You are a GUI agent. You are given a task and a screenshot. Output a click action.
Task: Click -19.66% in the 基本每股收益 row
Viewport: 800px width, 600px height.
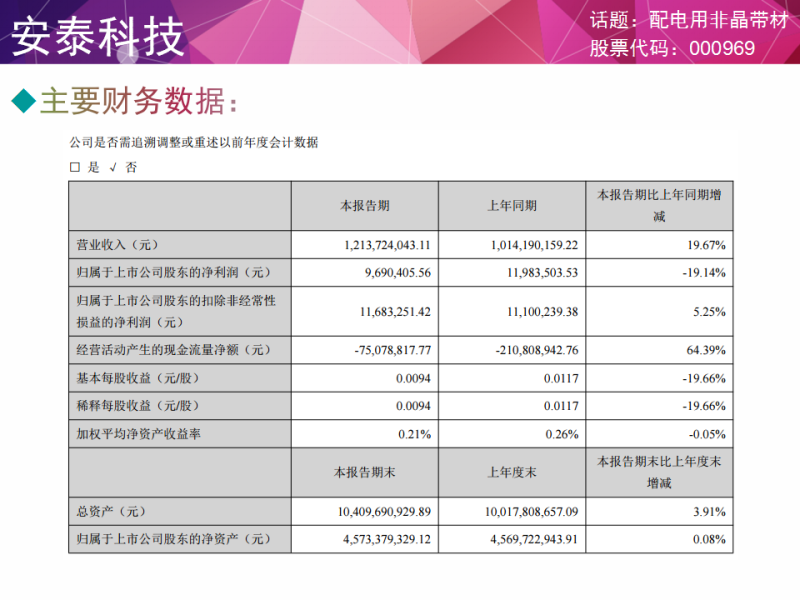(x=704, y=378)
